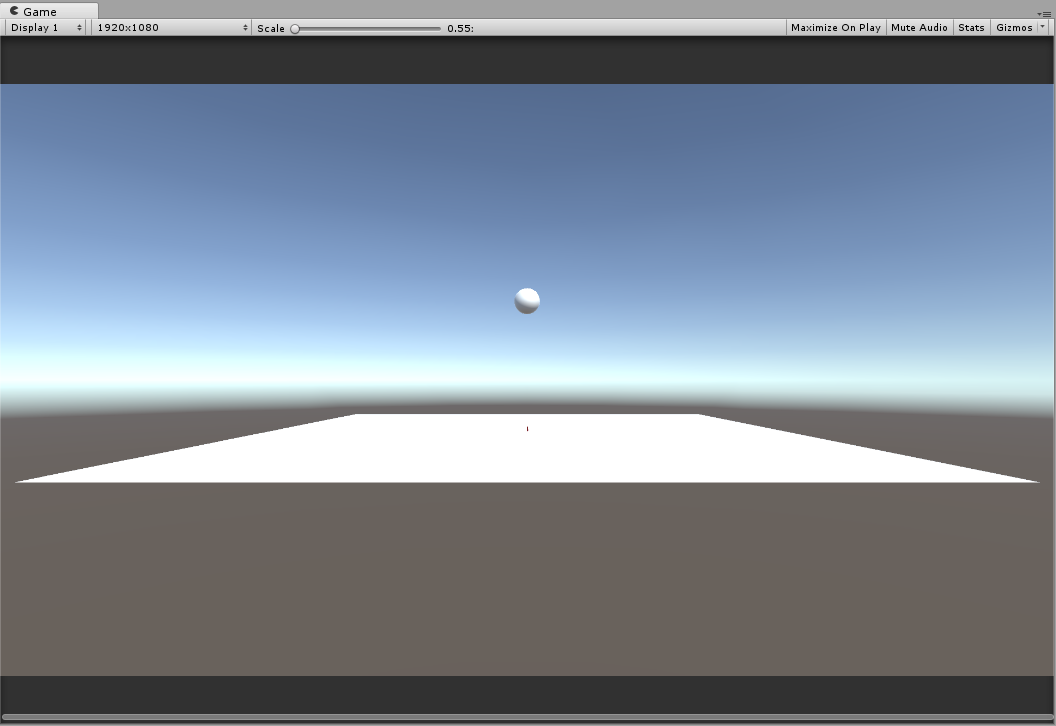Image resolution: width=1056 pixels, height=726 pixels.
Task: Toggle Maximize On Play
Action: tap(836, 27)
